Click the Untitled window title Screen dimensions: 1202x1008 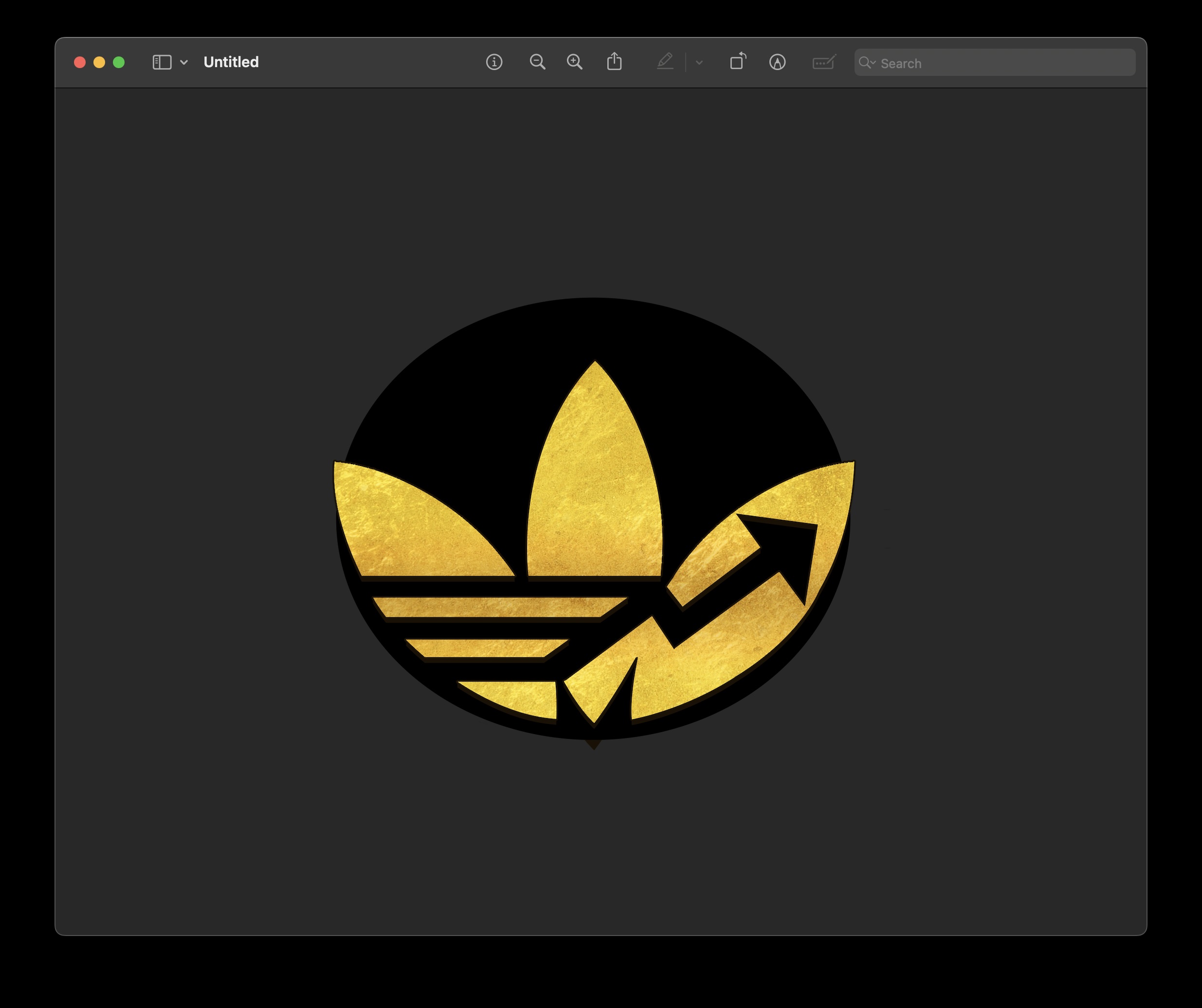click(x=231, y=62)
